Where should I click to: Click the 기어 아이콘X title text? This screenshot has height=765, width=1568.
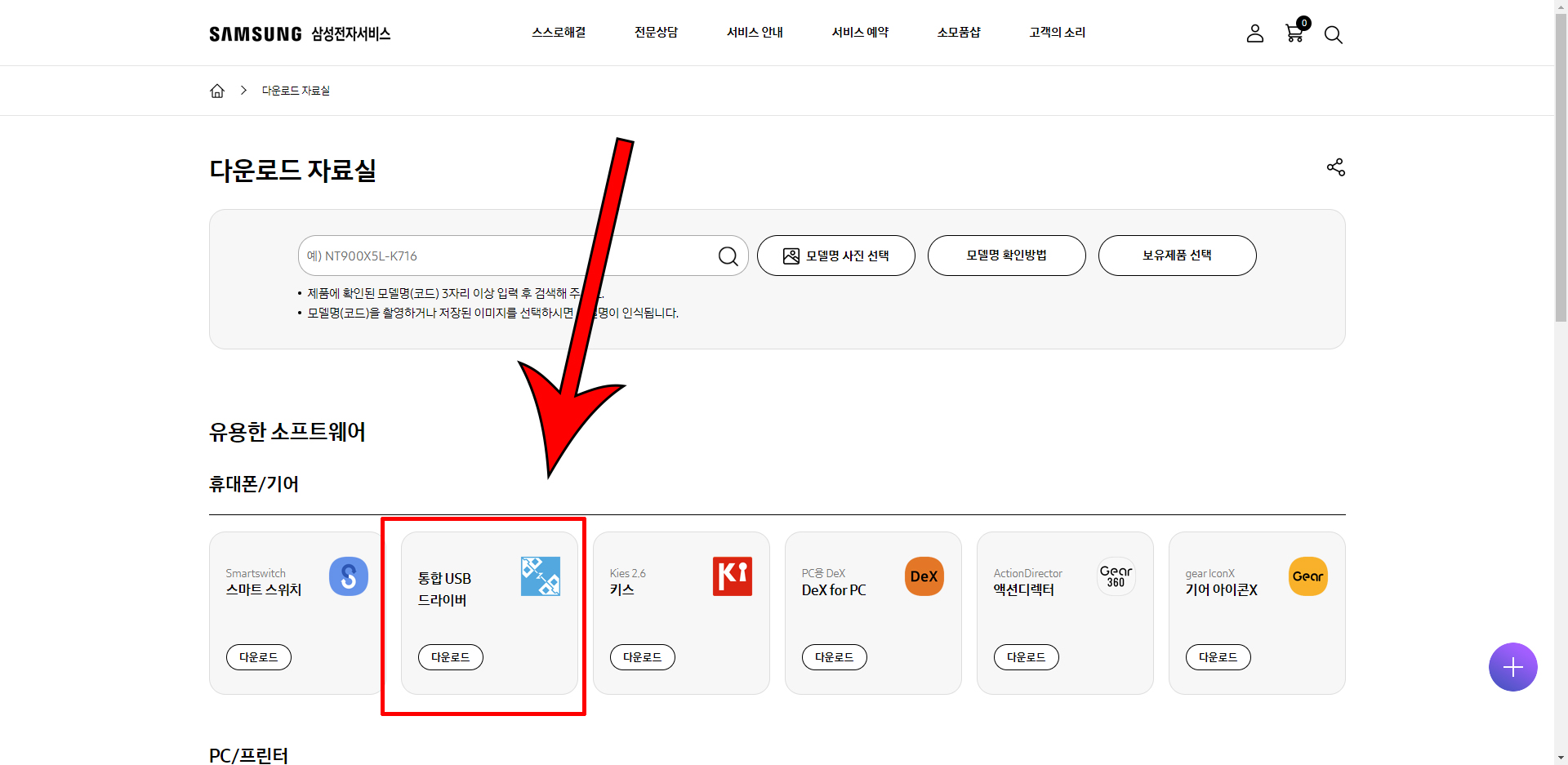[1222, 589]
